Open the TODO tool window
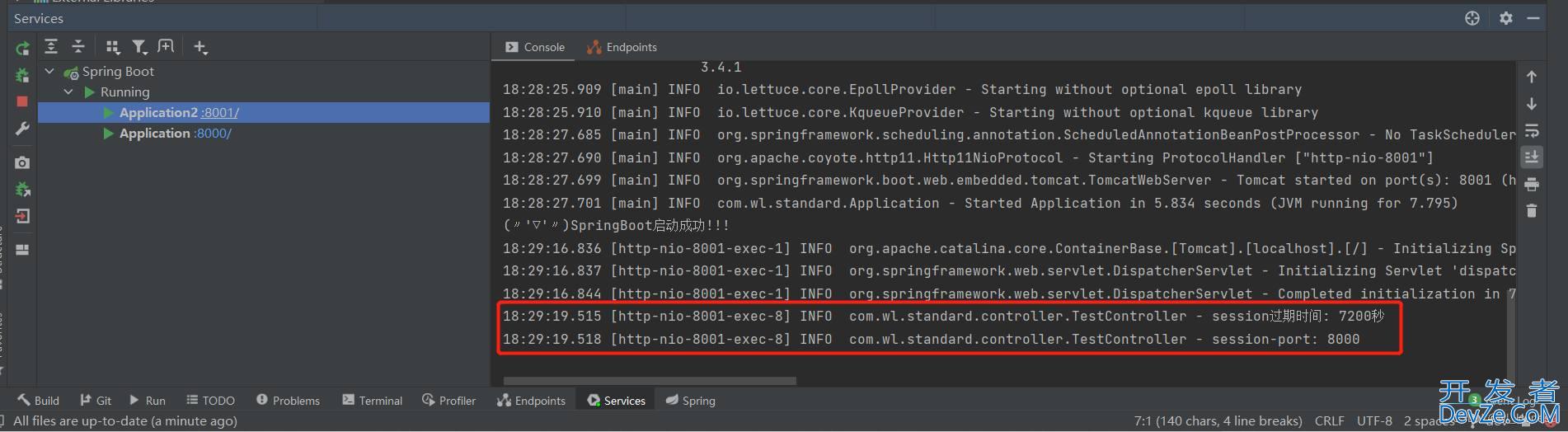 point(210,401)
